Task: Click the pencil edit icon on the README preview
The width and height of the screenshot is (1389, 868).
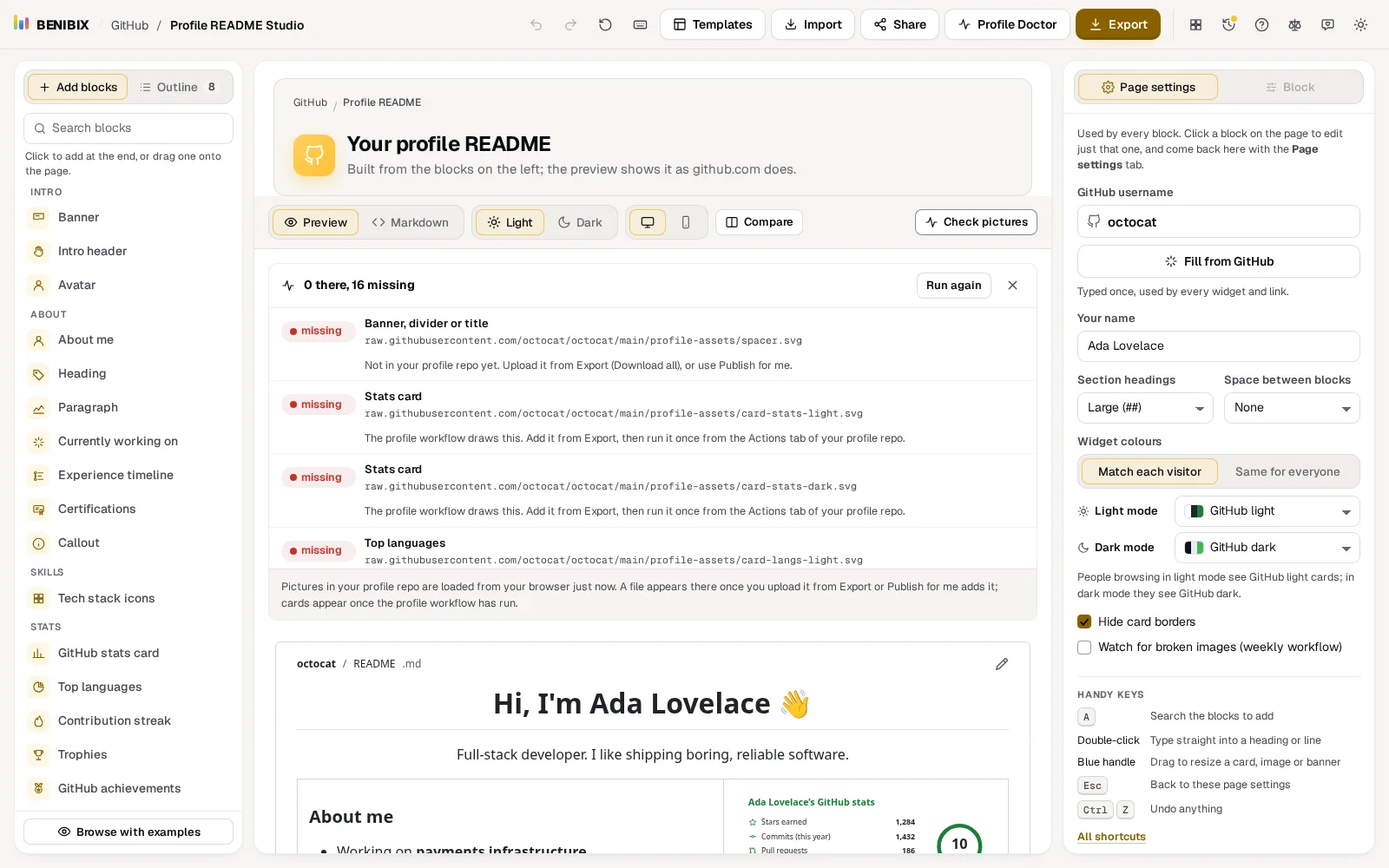Action: point(1002,664)
